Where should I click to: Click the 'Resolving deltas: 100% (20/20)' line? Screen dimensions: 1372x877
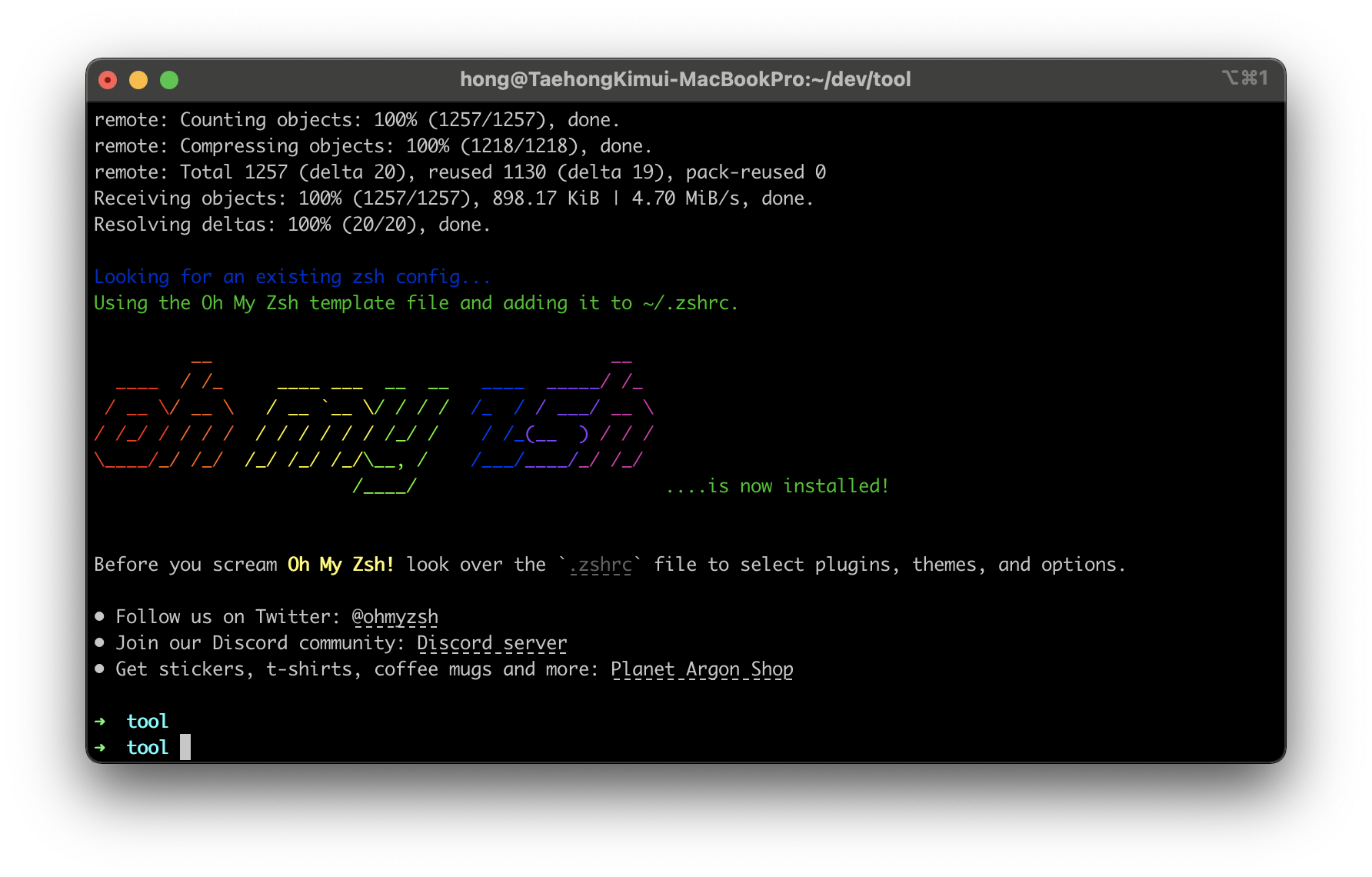292,225
